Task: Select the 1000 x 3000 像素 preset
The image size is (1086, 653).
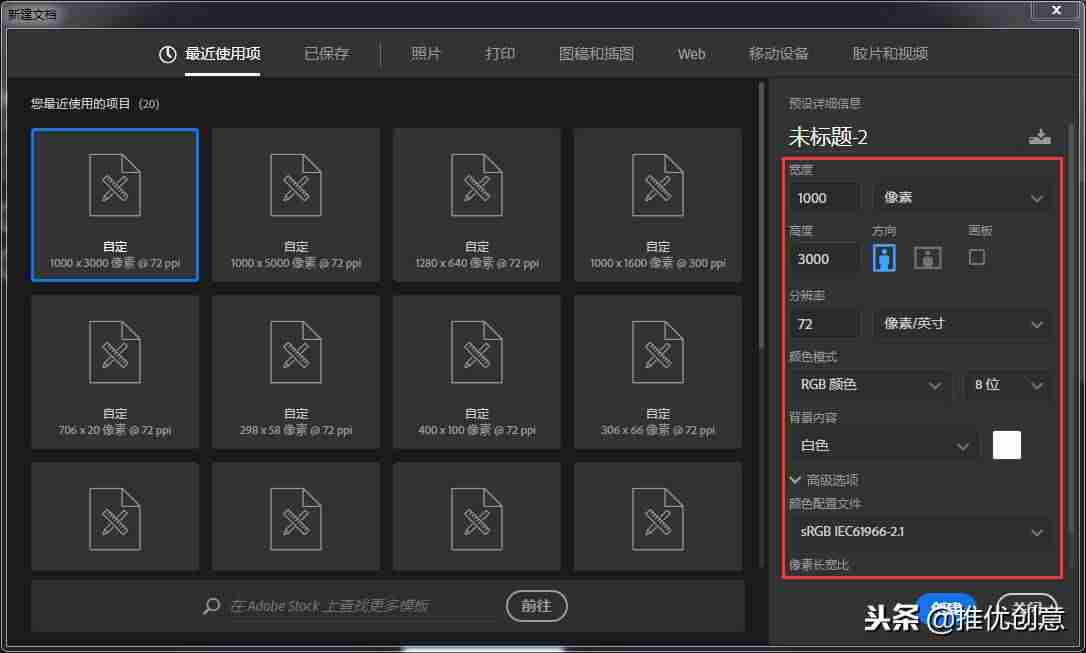Action: pyautogui.click(x=115, y=205)
